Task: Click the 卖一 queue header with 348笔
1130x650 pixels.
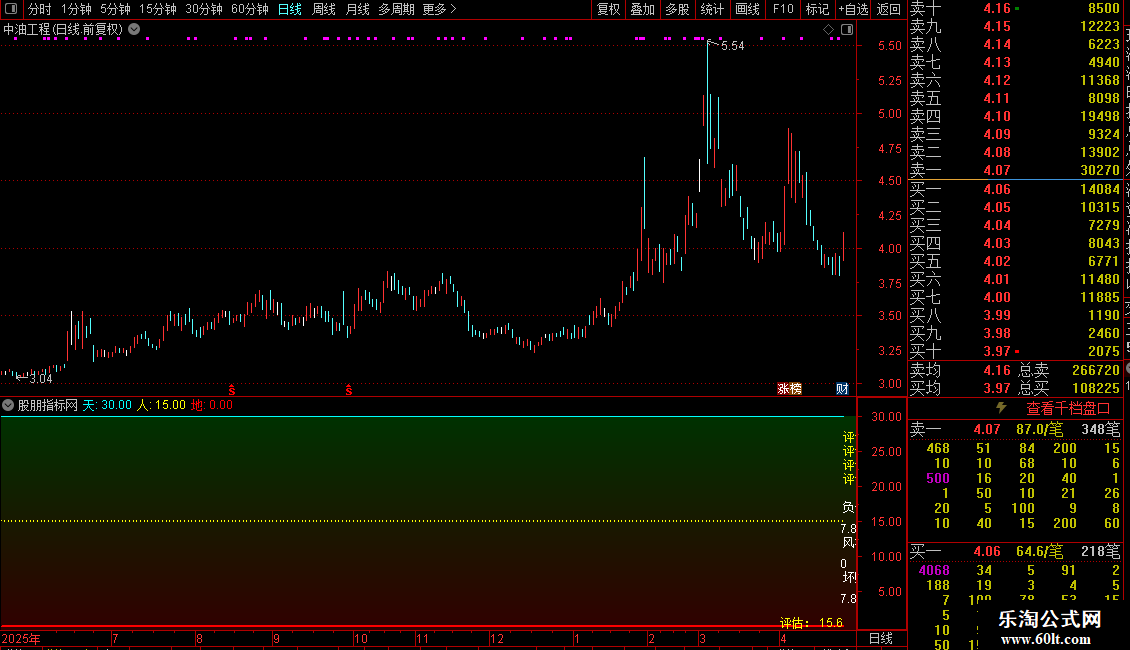Action: pyautogui.click(x=1015, y=429)
